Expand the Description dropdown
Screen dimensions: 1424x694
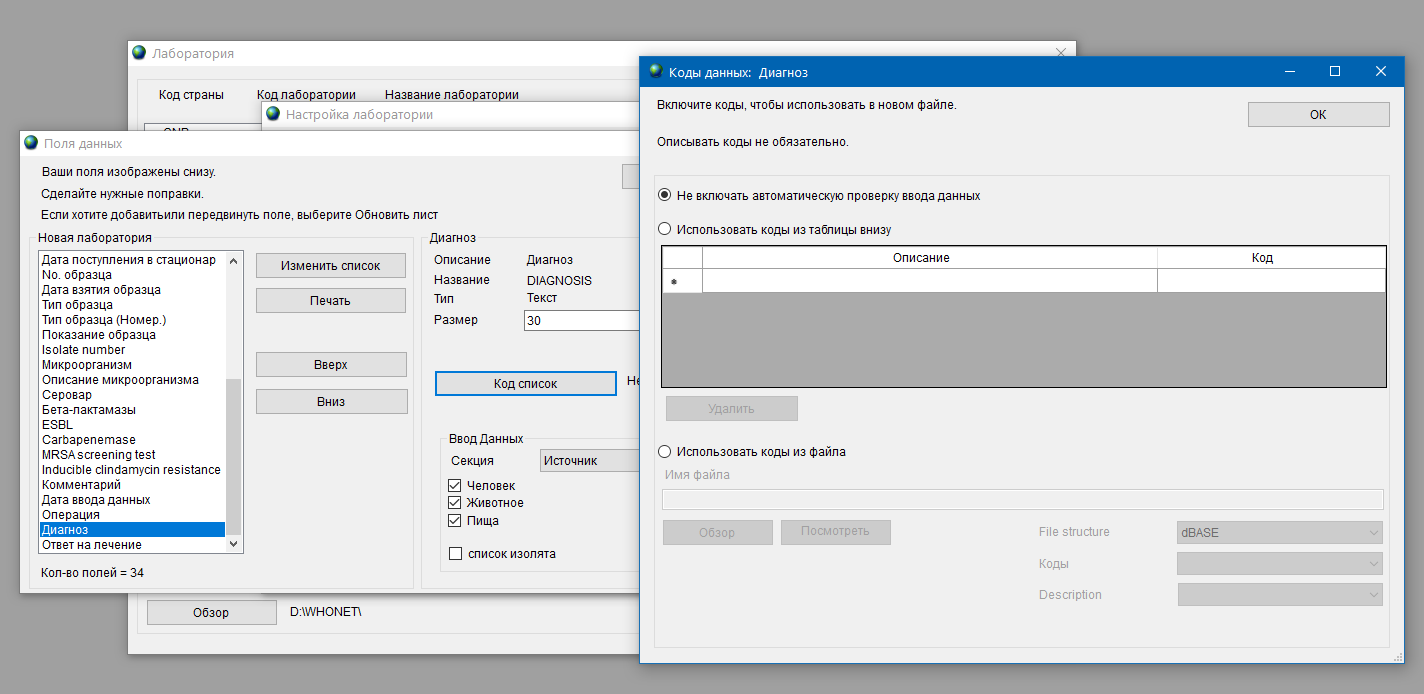coord(1280,595)
